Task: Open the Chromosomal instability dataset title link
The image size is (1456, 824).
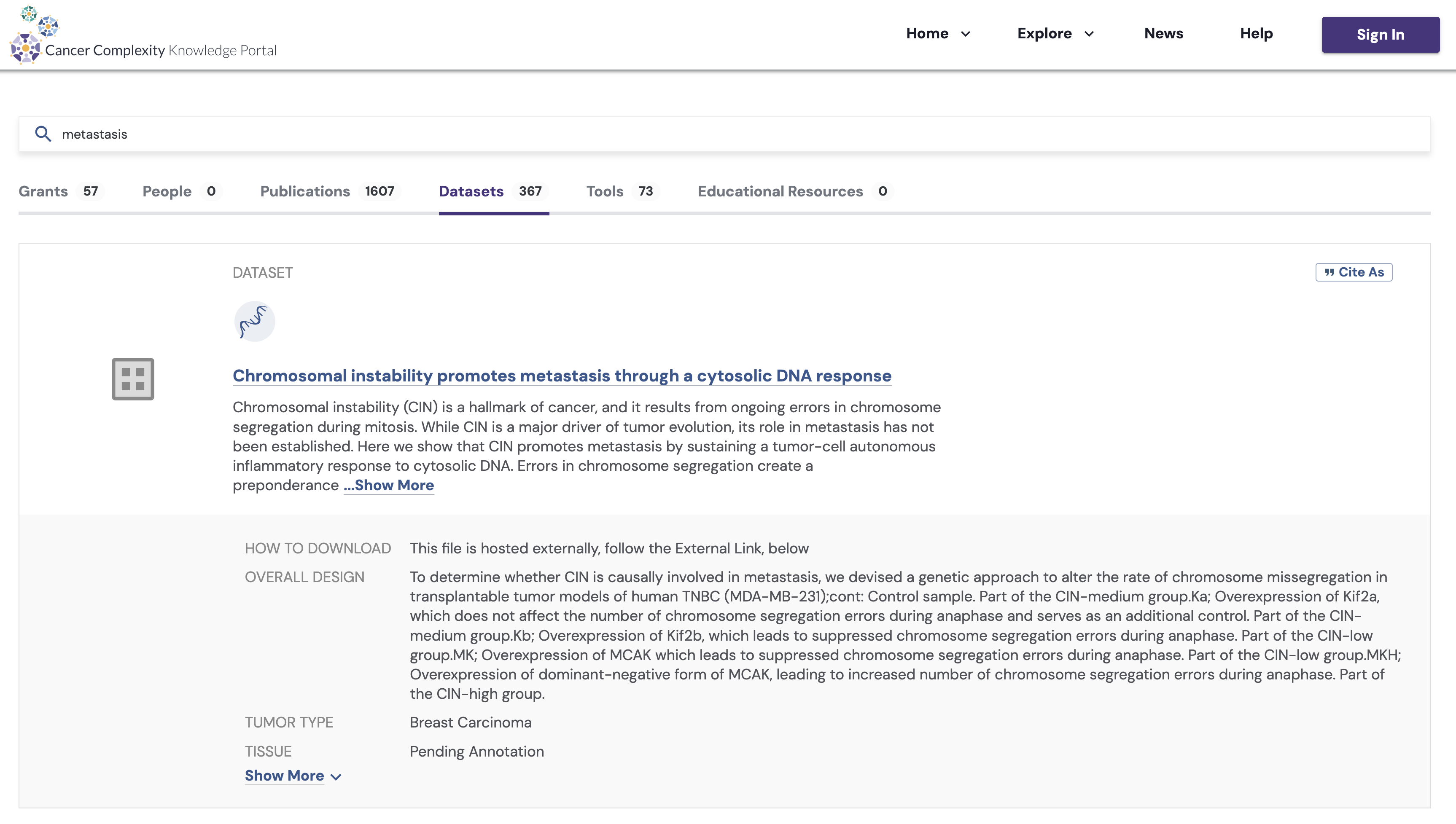Action: 562,376
